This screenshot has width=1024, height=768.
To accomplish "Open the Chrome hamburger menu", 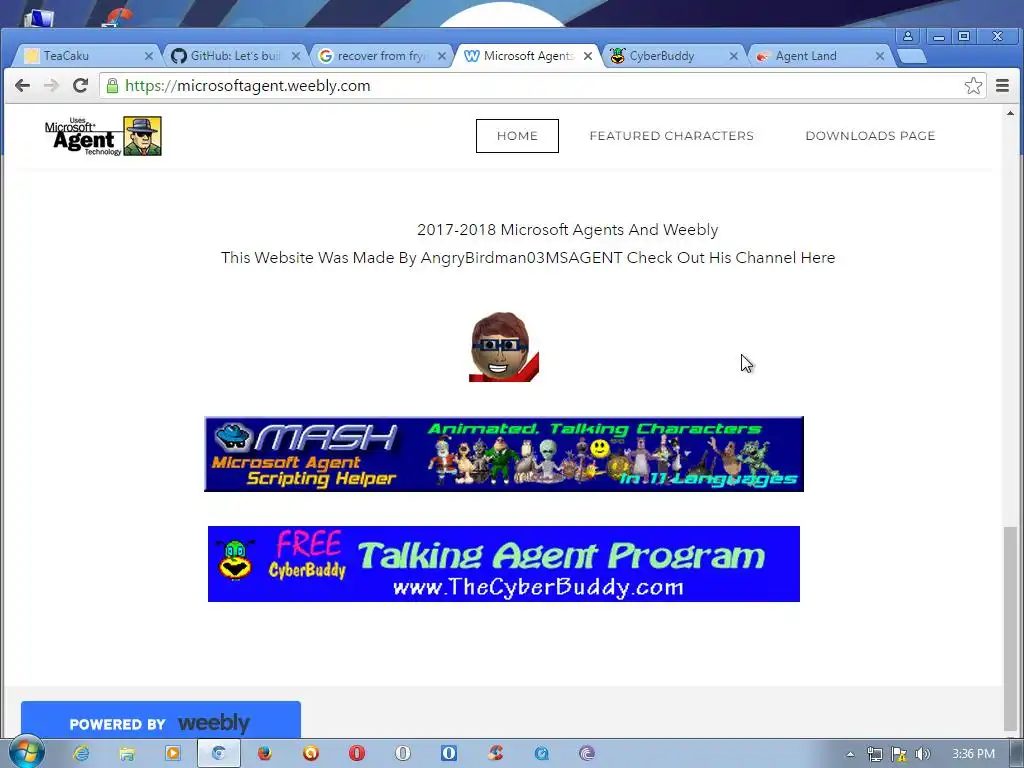I will click(x=1002, y=86).
